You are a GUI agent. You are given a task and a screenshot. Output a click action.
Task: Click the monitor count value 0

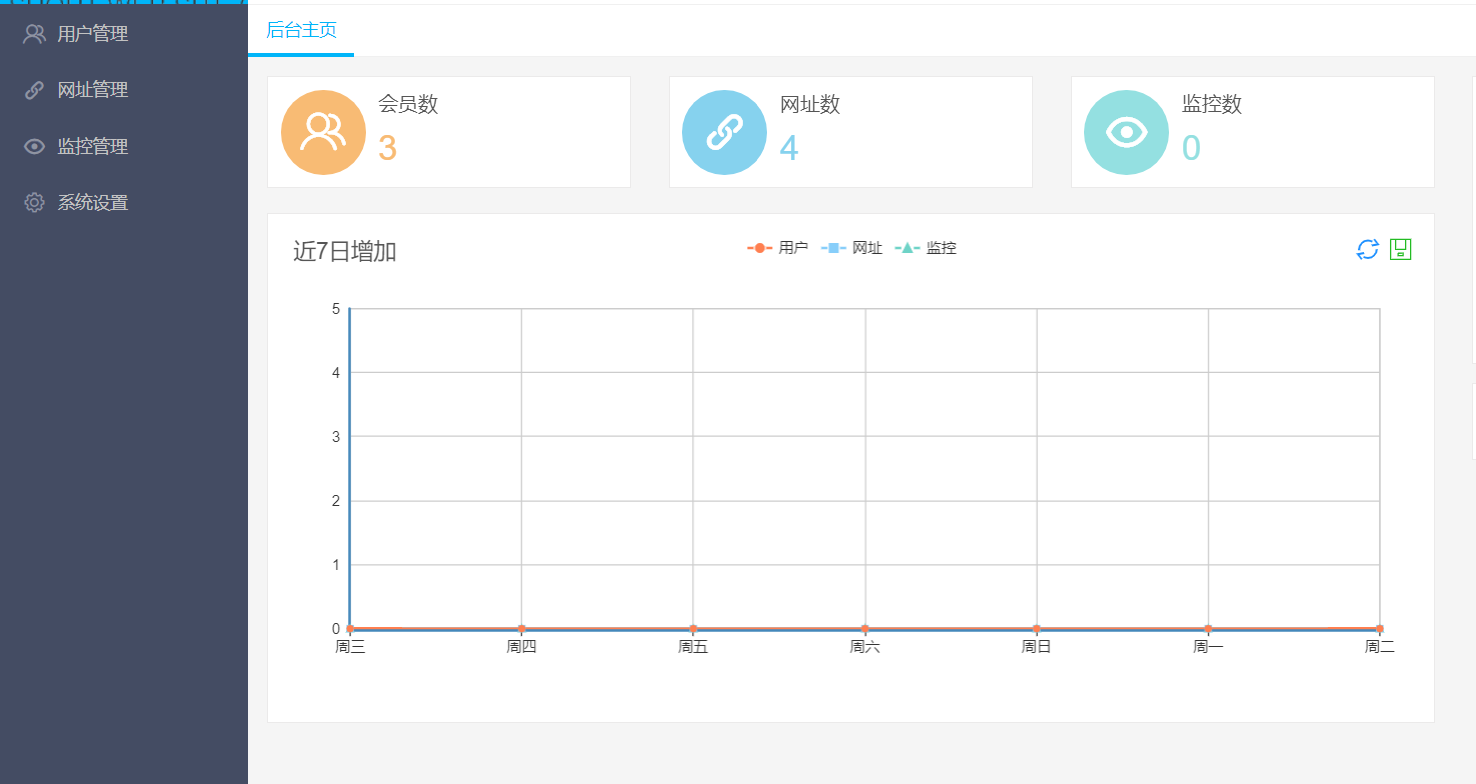(1191, 148)
